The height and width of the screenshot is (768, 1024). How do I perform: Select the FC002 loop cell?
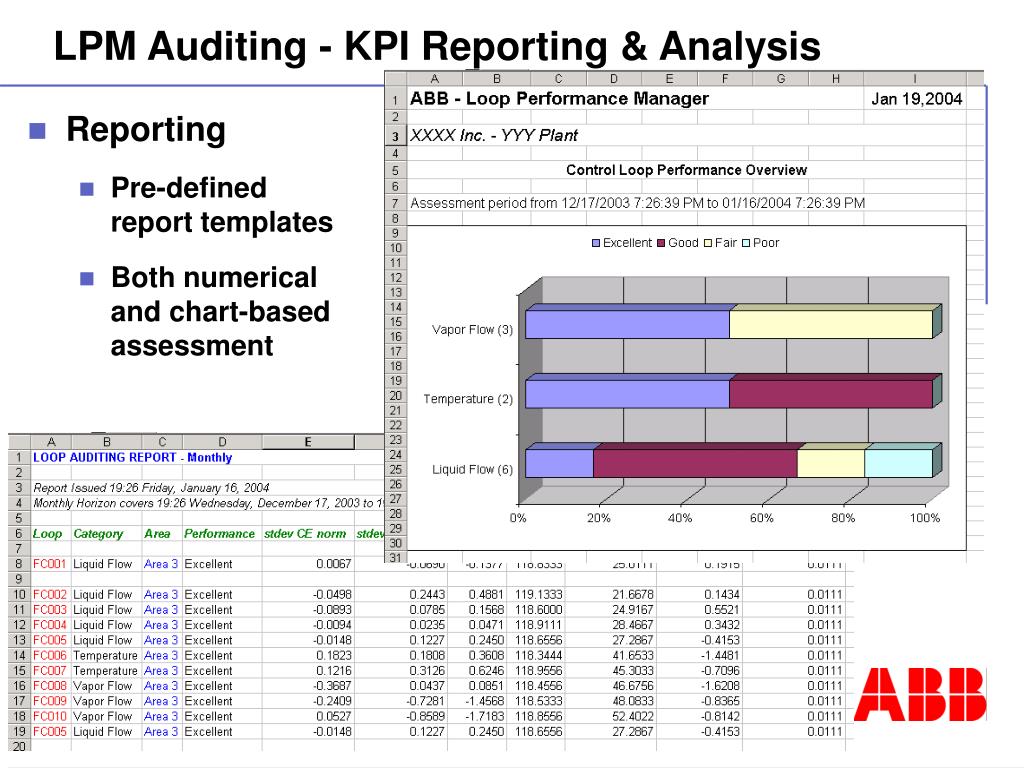click(50, 594)
